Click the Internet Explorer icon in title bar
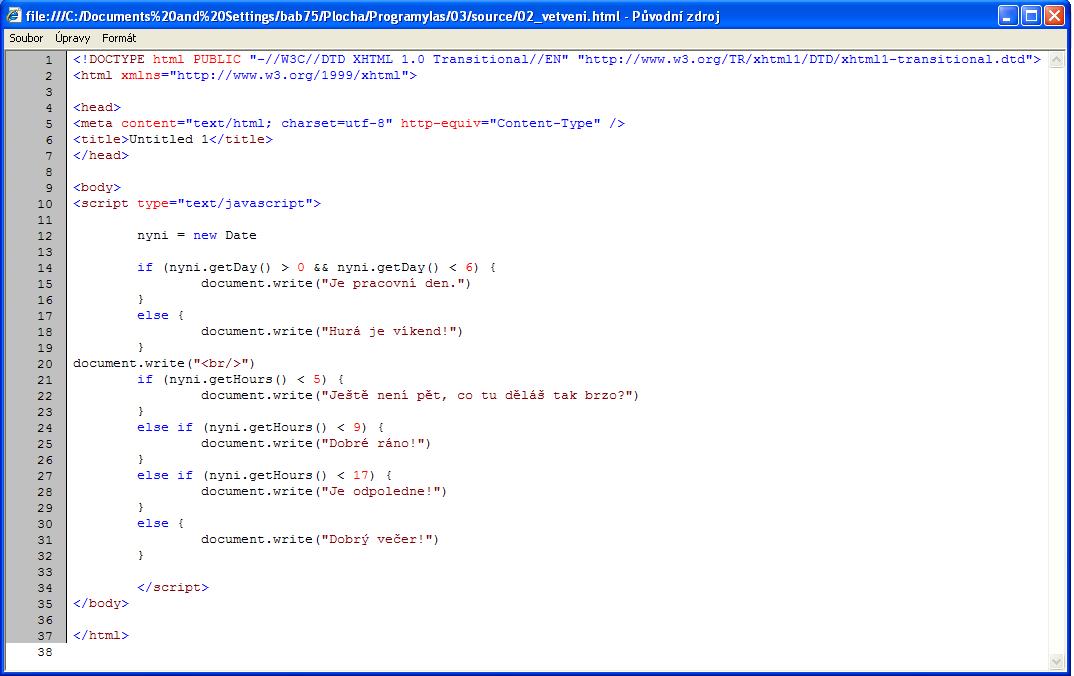Viewport: 1074px width, 676px height. click(x=14, y=15)
